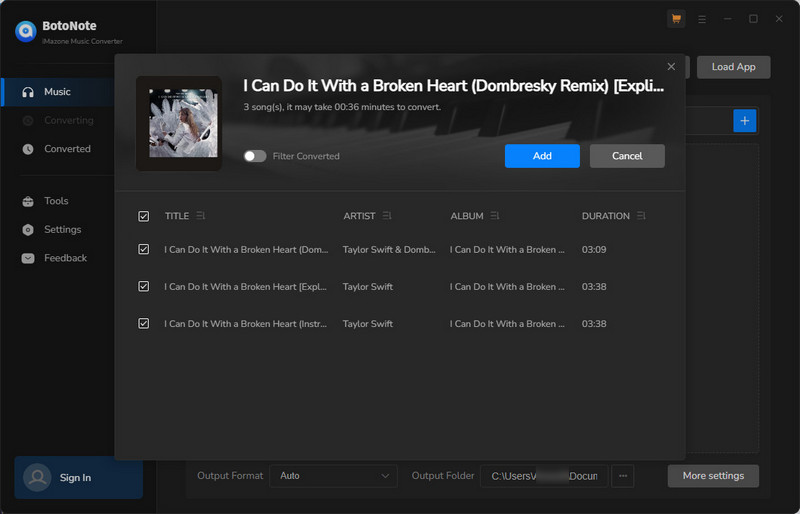Image resolution: width=800 pixels, height=514 pixels.
Task: Click the dialog heading song title
Action: [x=454, y=86]
